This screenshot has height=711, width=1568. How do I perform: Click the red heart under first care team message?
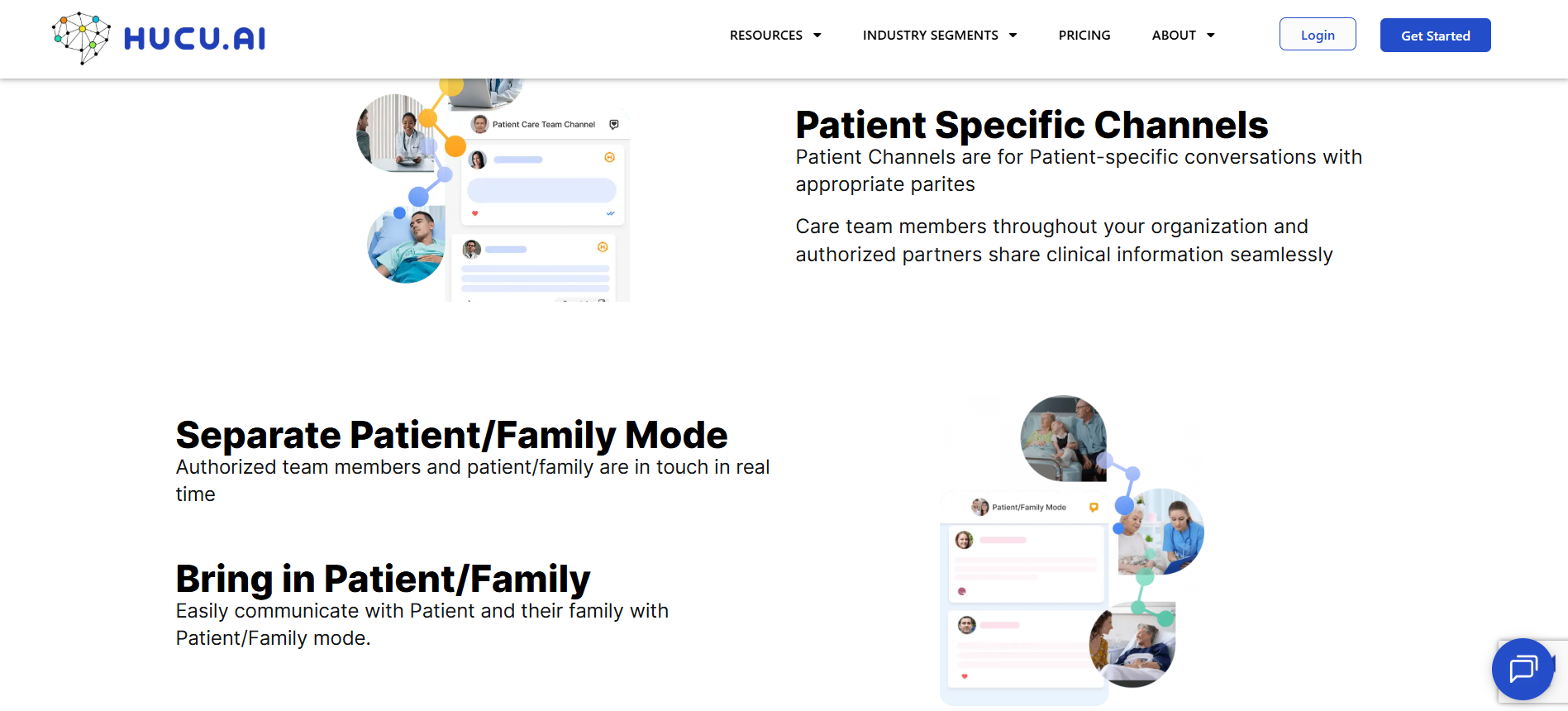(x=474, y=213)
